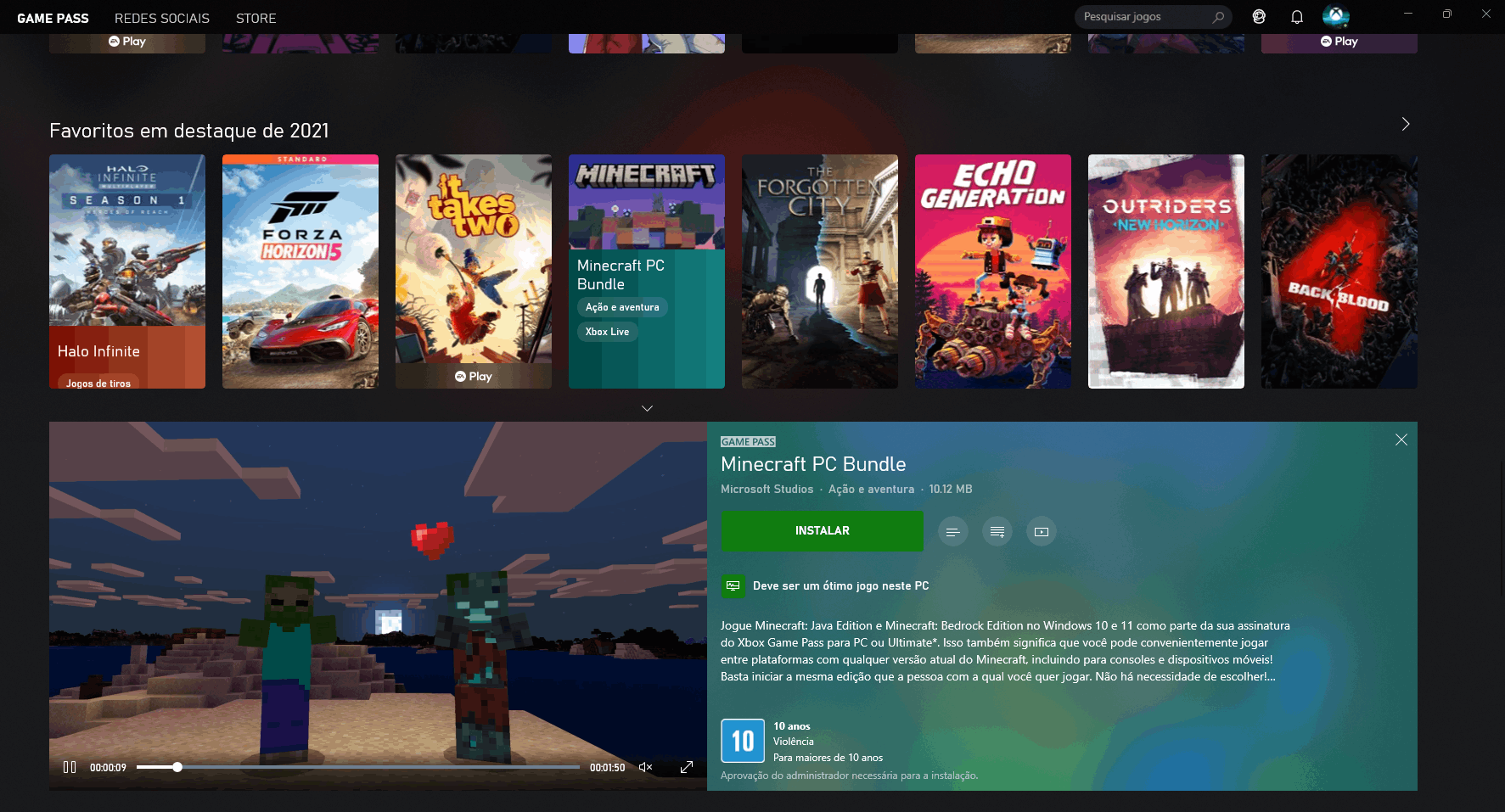Open the Favoritos em destaque de 2021 heading
The image size is (1505, 812).
tap(189, 131)
